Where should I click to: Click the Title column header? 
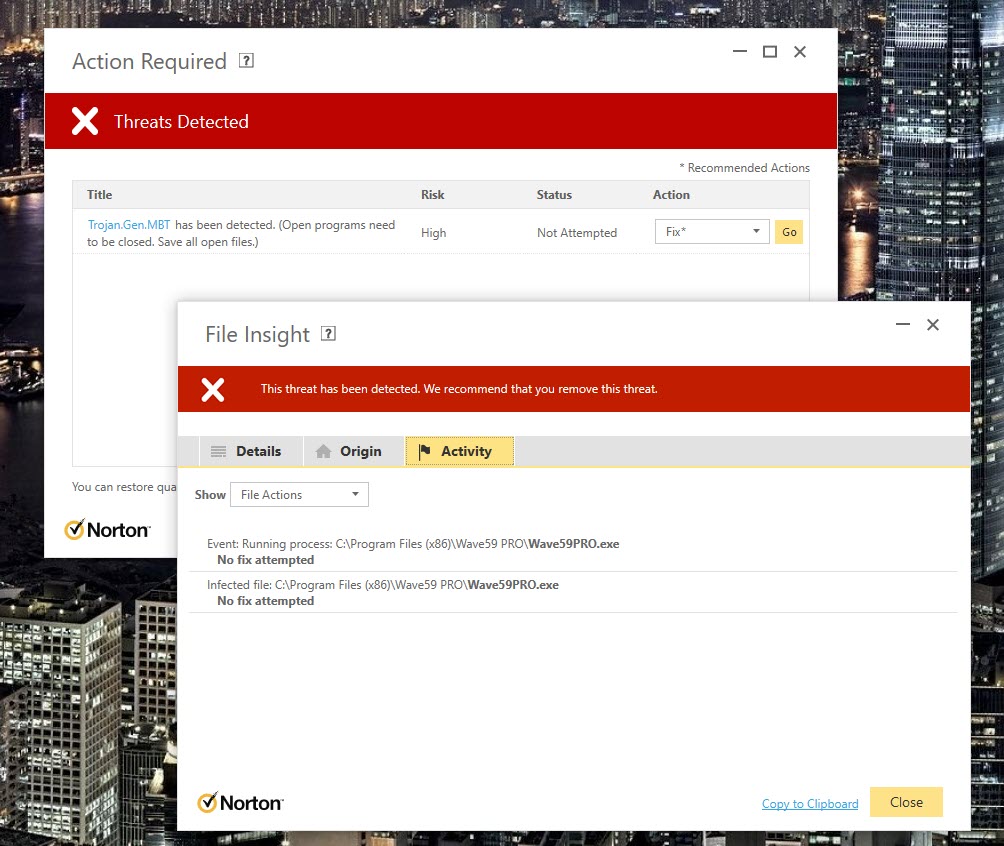point(99,195)
